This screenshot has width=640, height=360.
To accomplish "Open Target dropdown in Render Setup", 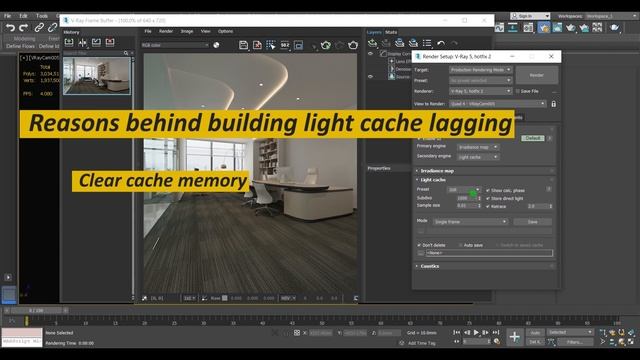I will point(480,70).
